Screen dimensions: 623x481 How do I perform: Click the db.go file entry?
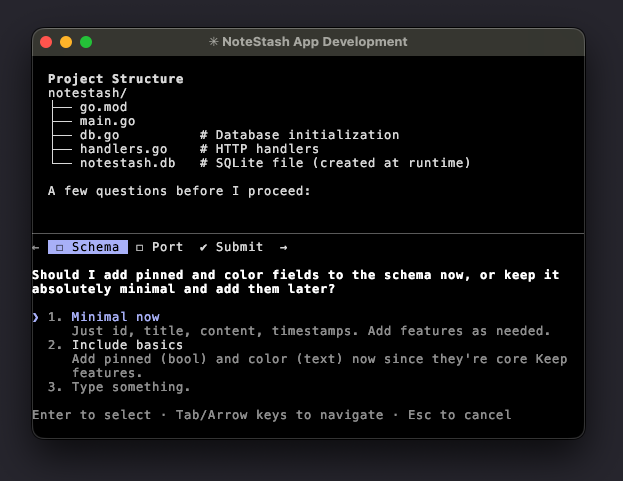(x=99, y=135)
